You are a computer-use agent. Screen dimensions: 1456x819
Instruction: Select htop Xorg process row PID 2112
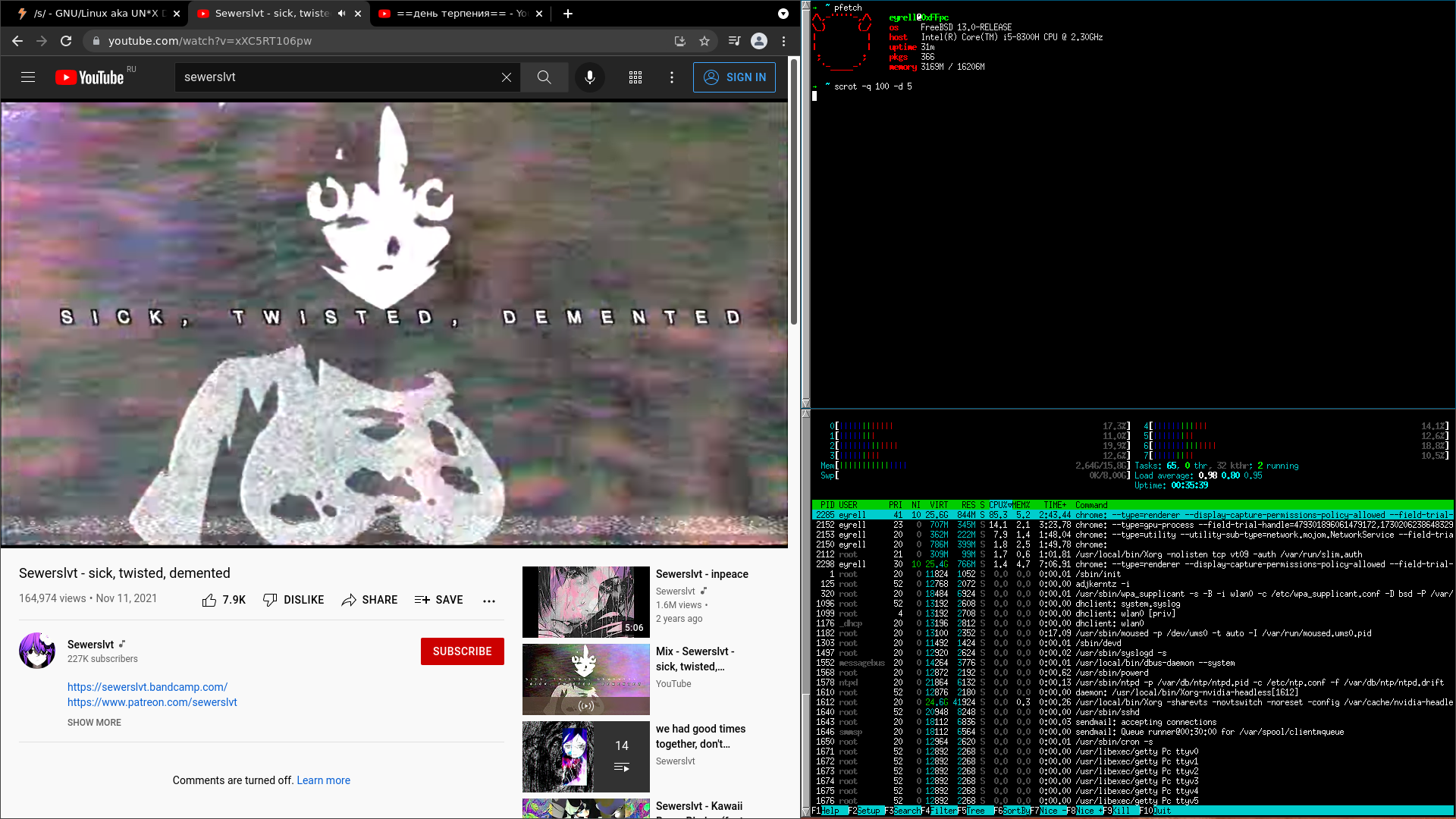pos(1132,554)
